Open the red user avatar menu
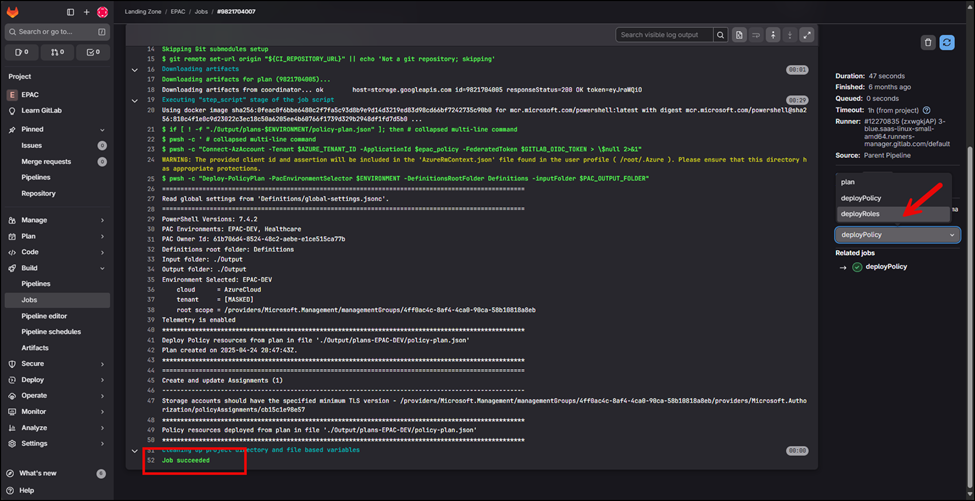 click(x=103, y=12)
